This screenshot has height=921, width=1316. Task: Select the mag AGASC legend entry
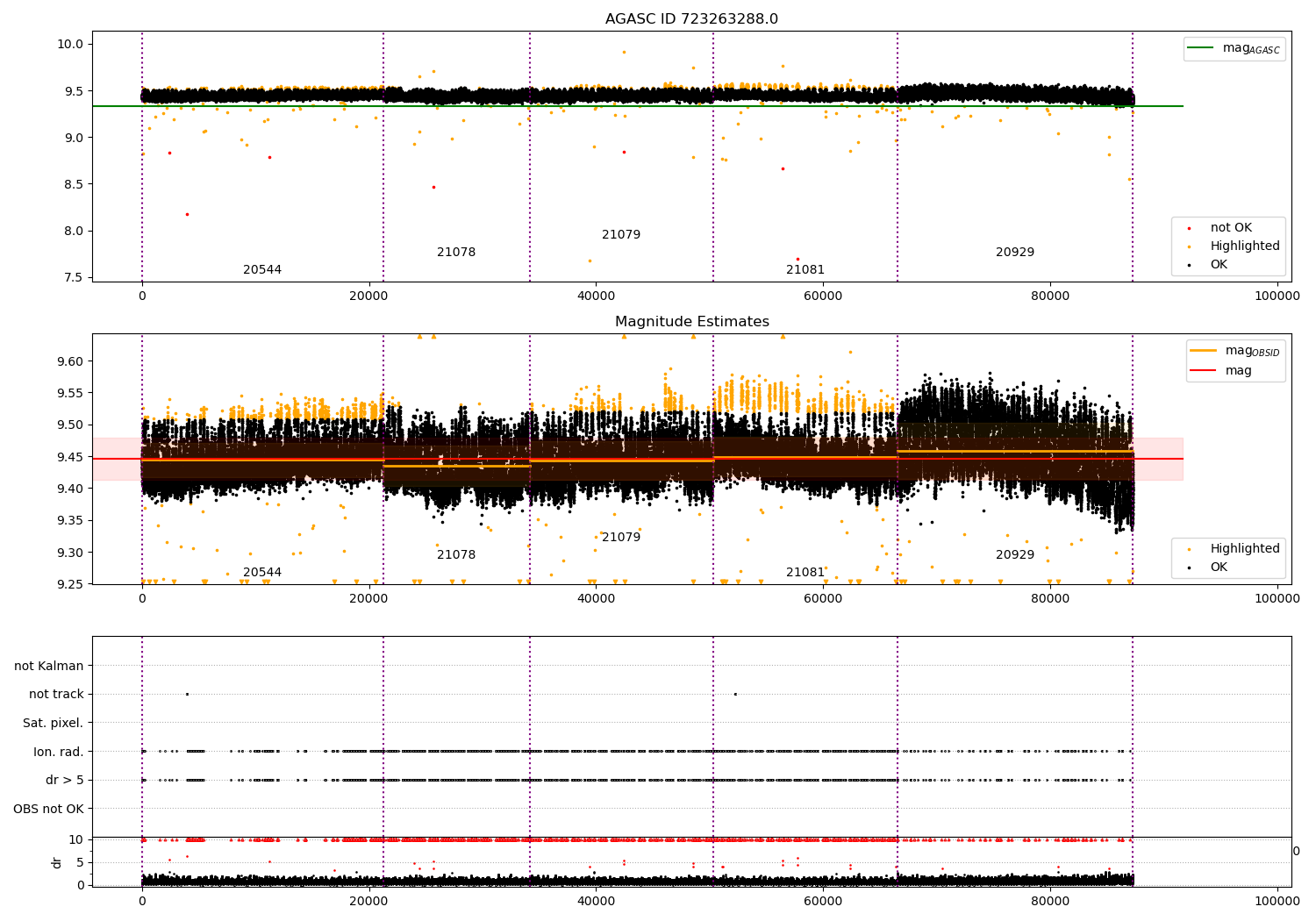point(1234,48)
